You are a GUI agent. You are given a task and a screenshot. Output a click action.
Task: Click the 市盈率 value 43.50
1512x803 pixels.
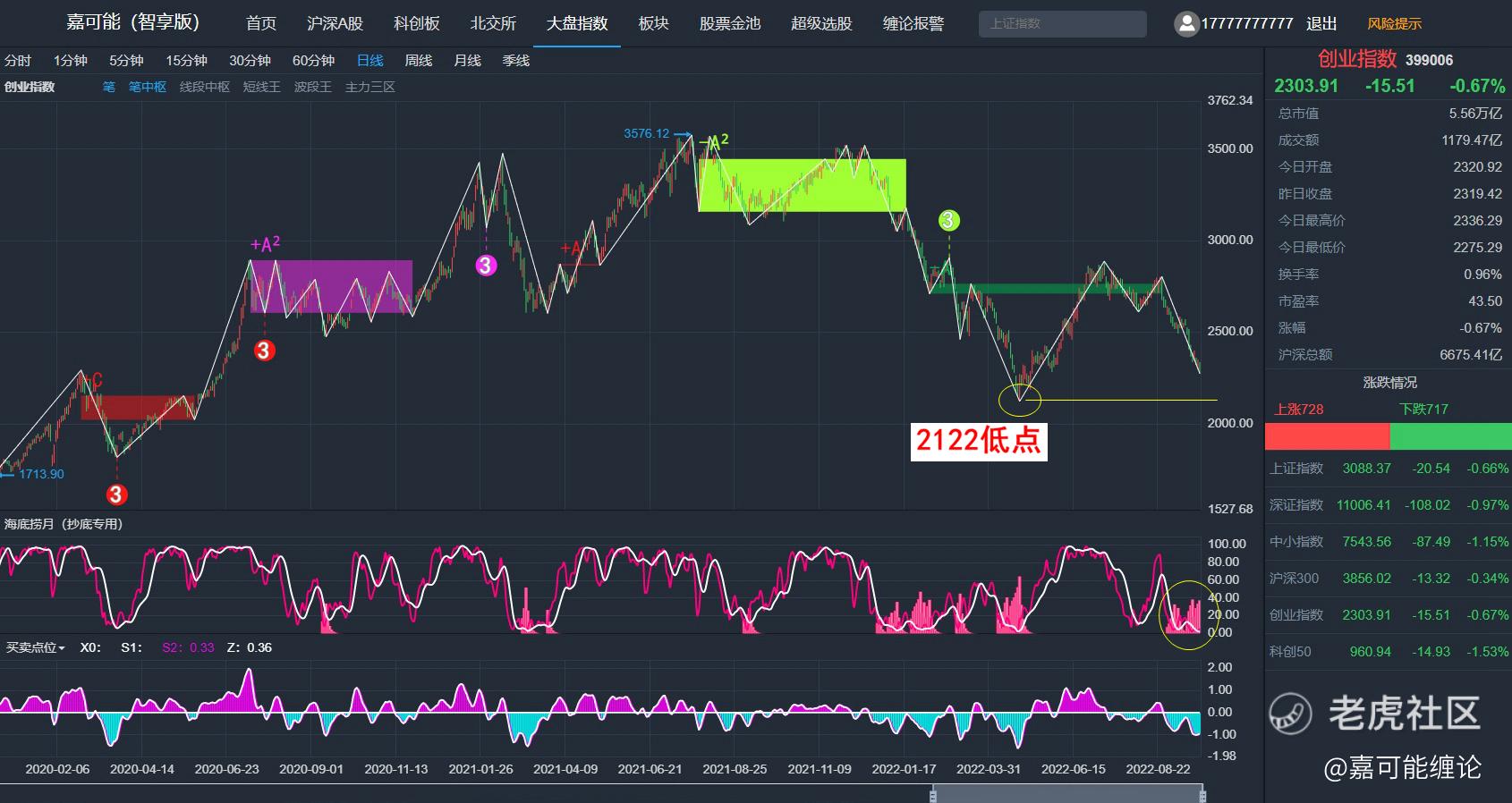click(1485, 301)
